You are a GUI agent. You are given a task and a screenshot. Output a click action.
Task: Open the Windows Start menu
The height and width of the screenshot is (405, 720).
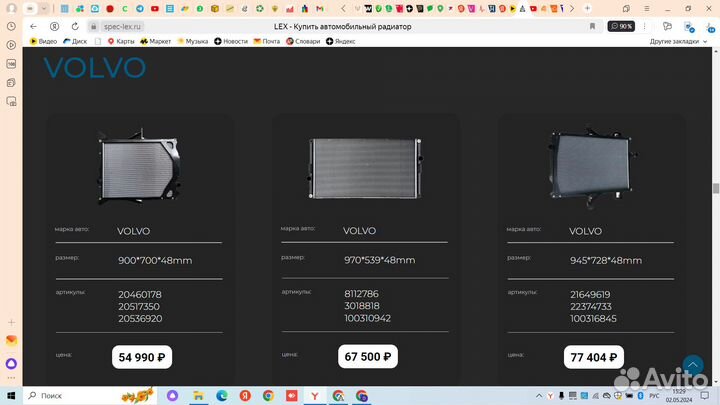[x=11, y=396]
